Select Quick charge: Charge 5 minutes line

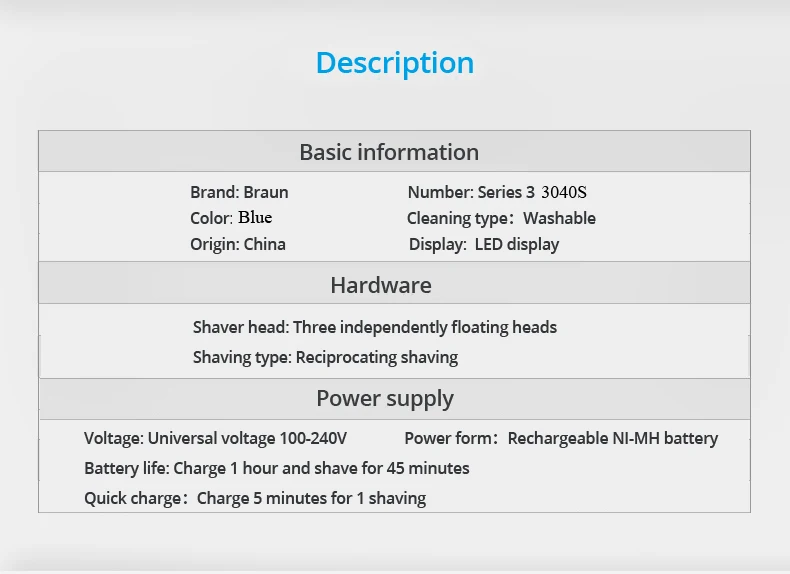pos(255,498)
